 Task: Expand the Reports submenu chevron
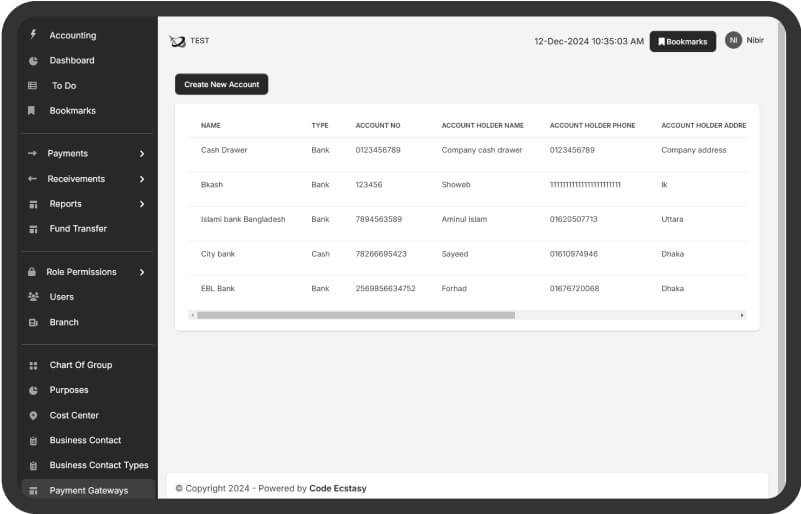coord(142,204)
